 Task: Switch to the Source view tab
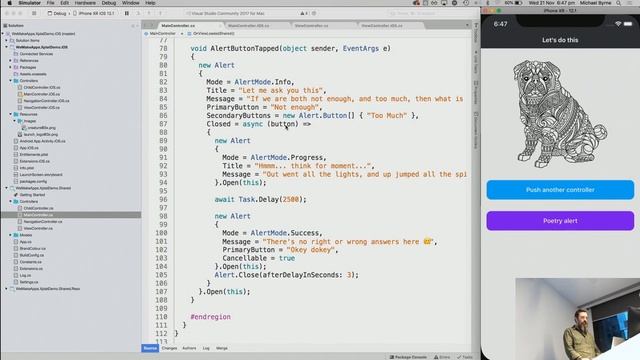[150, 348]
